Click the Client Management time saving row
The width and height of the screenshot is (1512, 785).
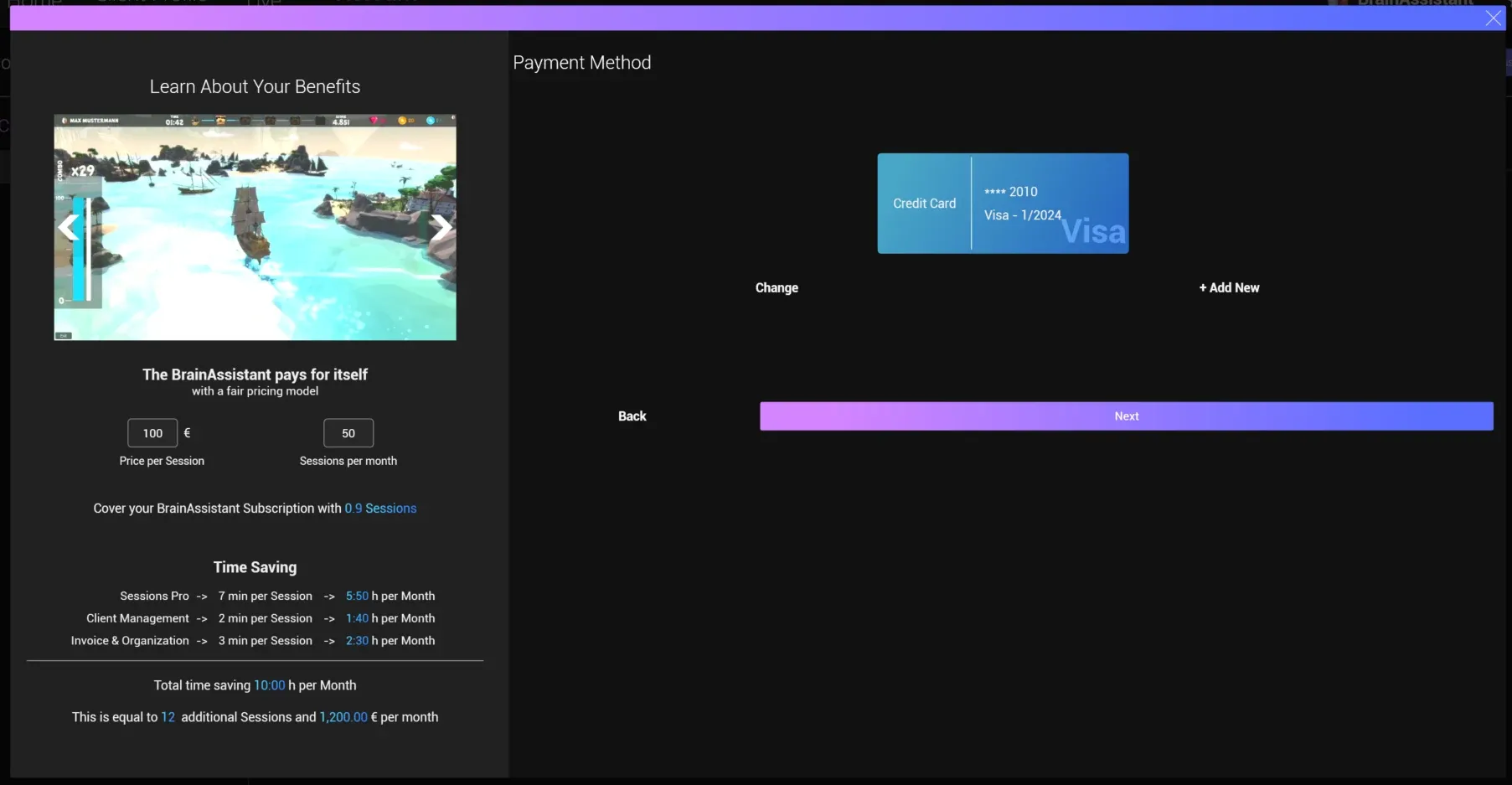click(261, 618)
